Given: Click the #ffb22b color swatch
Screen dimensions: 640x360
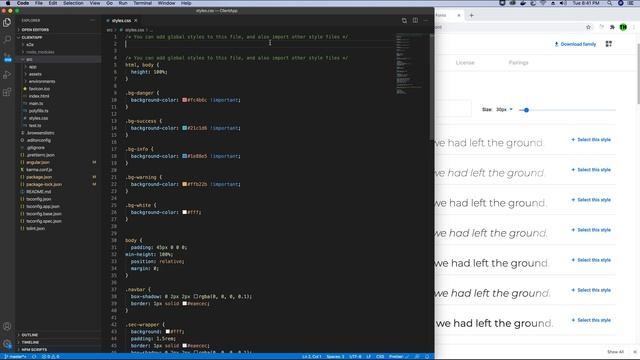Looking at the screenshot, I should pos(184,184).
